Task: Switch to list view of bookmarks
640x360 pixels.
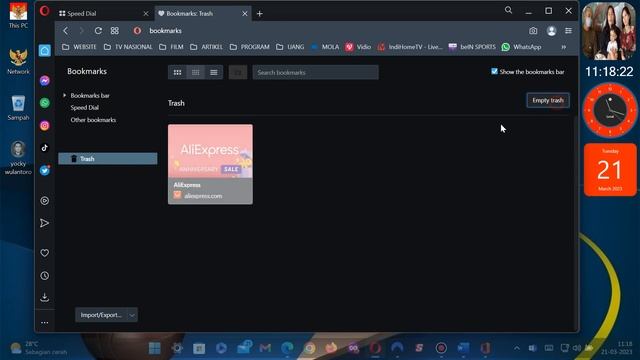Action: pos(214,73)
